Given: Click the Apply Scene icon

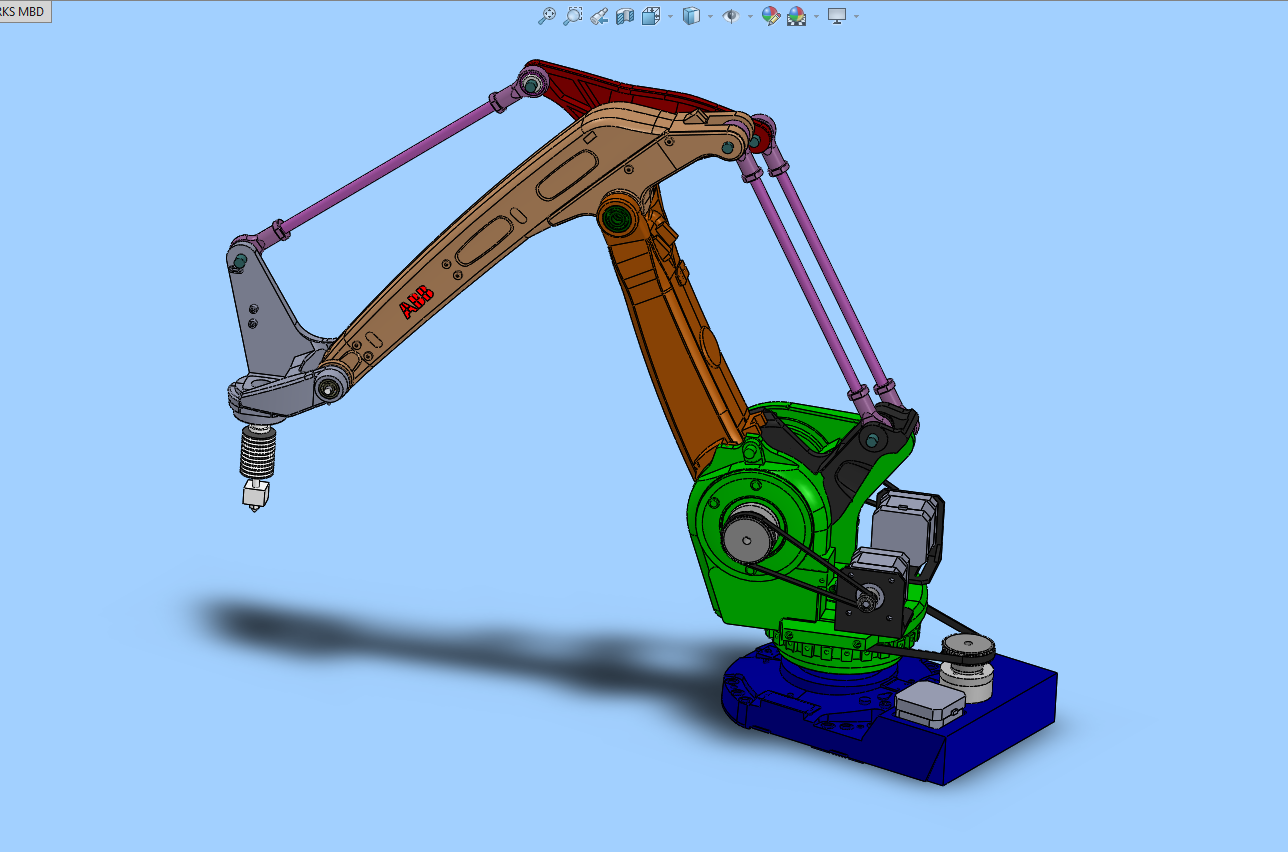Looking at the screenshot, I should pos(797,16).
